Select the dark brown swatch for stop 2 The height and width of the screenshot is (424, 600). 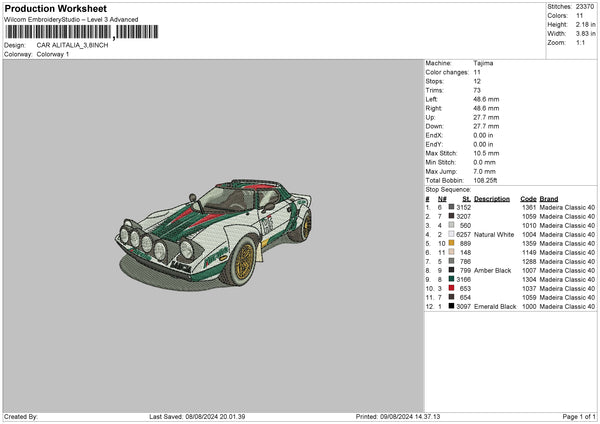[452, 216]
